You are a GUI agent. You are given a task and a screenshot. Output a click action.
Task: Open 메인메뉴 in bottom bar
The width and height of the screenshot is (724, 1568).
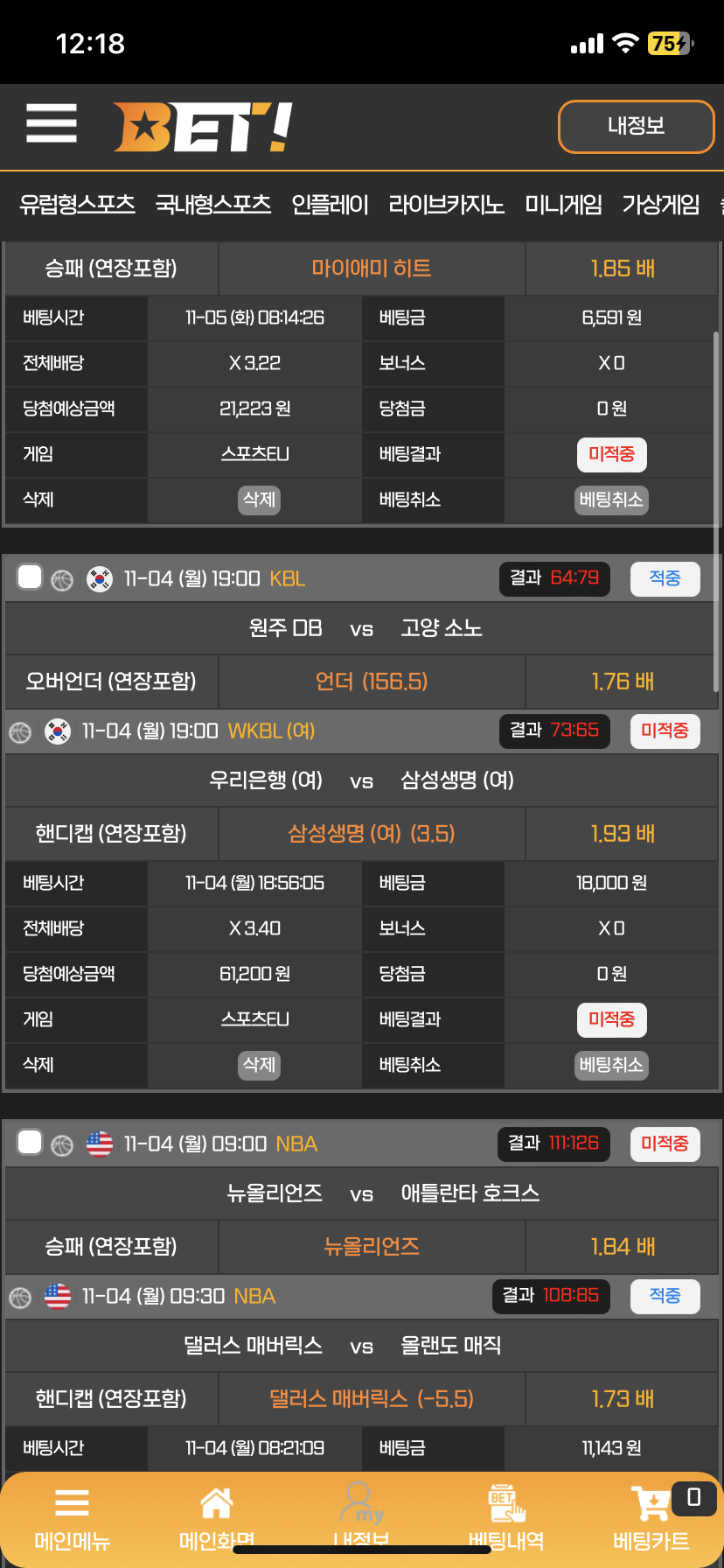point(72,1517)
